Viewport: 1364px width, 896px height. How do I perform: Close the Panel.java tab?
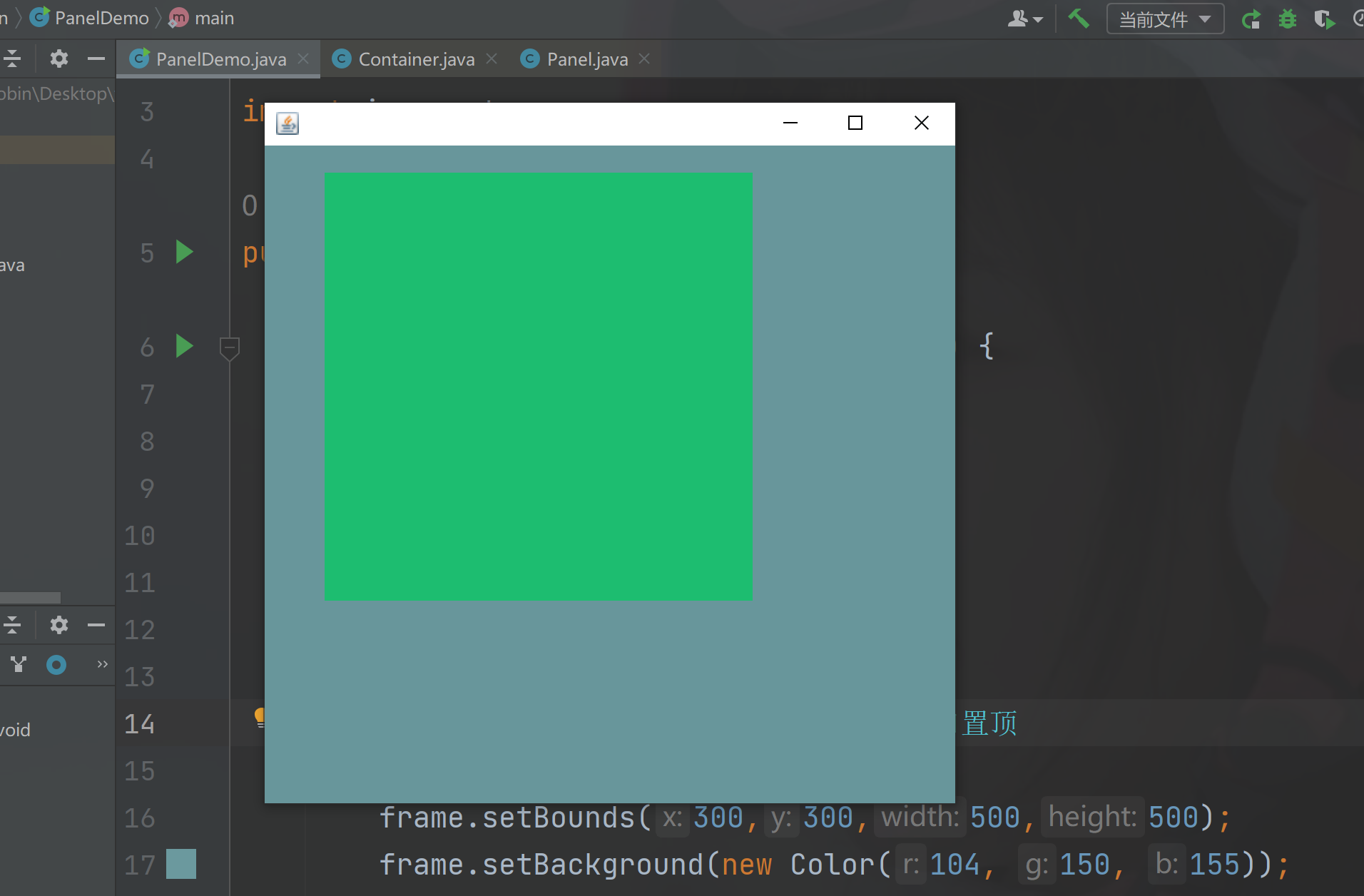pyautogui.click(x=644, y=58)
